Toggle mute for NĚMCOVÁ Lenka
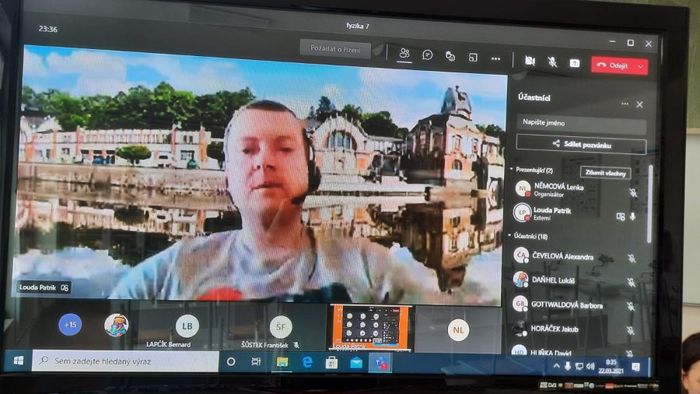Viewport: 700px width, 394px height. tap(633, 192)
